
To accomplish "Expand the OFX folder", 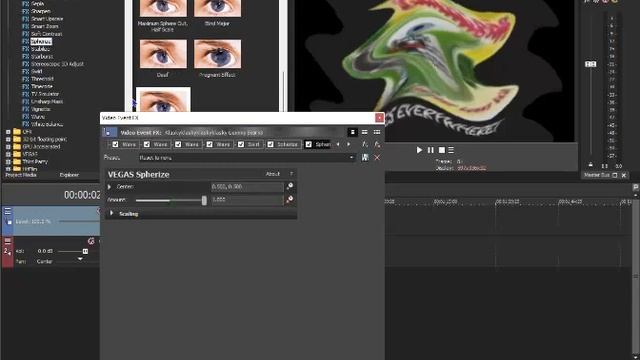I will pyautogui.click(x=8, y=132).
